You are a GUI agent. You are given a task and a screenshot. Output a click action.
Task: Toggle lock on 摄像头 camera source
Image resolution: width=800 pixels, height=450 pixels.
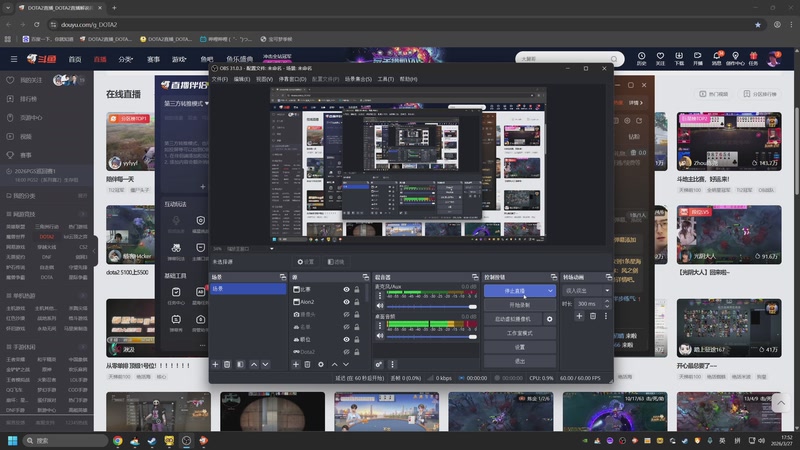coord(357,314)
